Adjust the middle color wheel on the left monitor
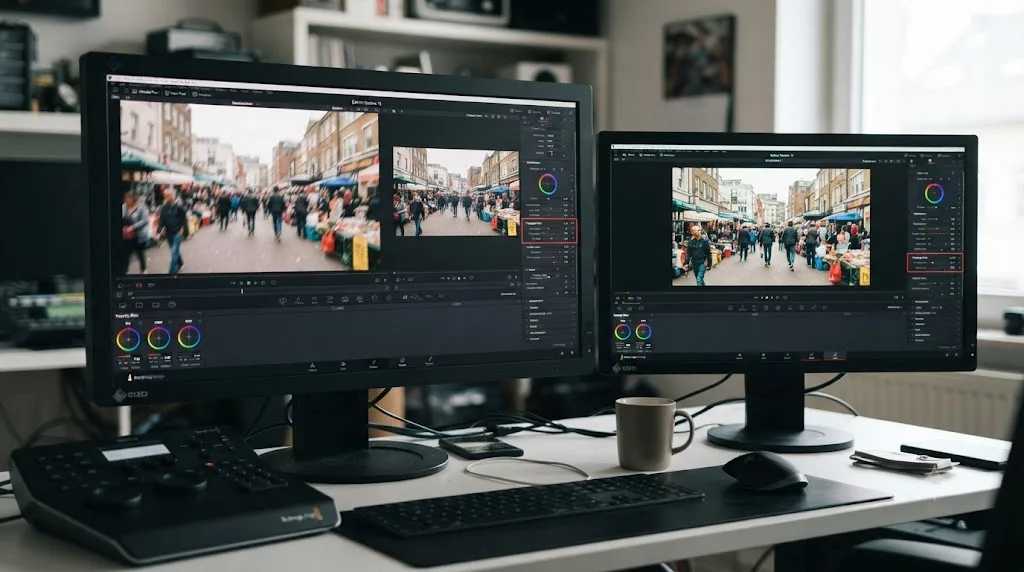The height and width of the screenshot is (572, 1024). click(x=159, y=338)
